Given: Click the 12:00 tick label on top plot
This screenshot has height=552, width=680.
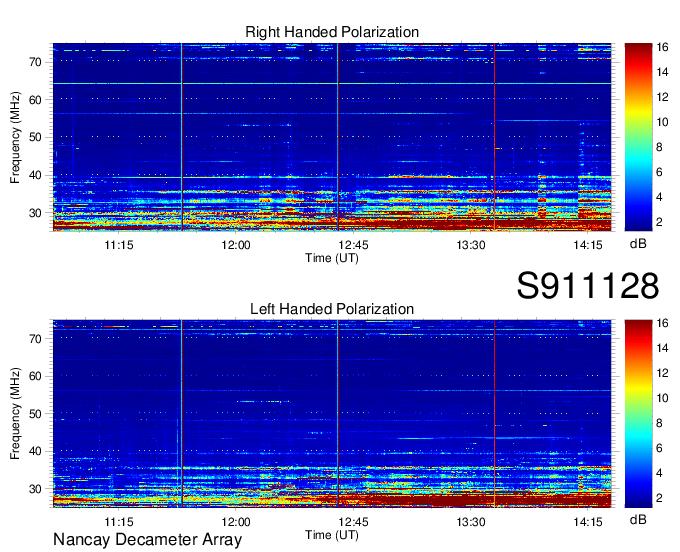Looking at the screenshot, I should coord(236,245).
